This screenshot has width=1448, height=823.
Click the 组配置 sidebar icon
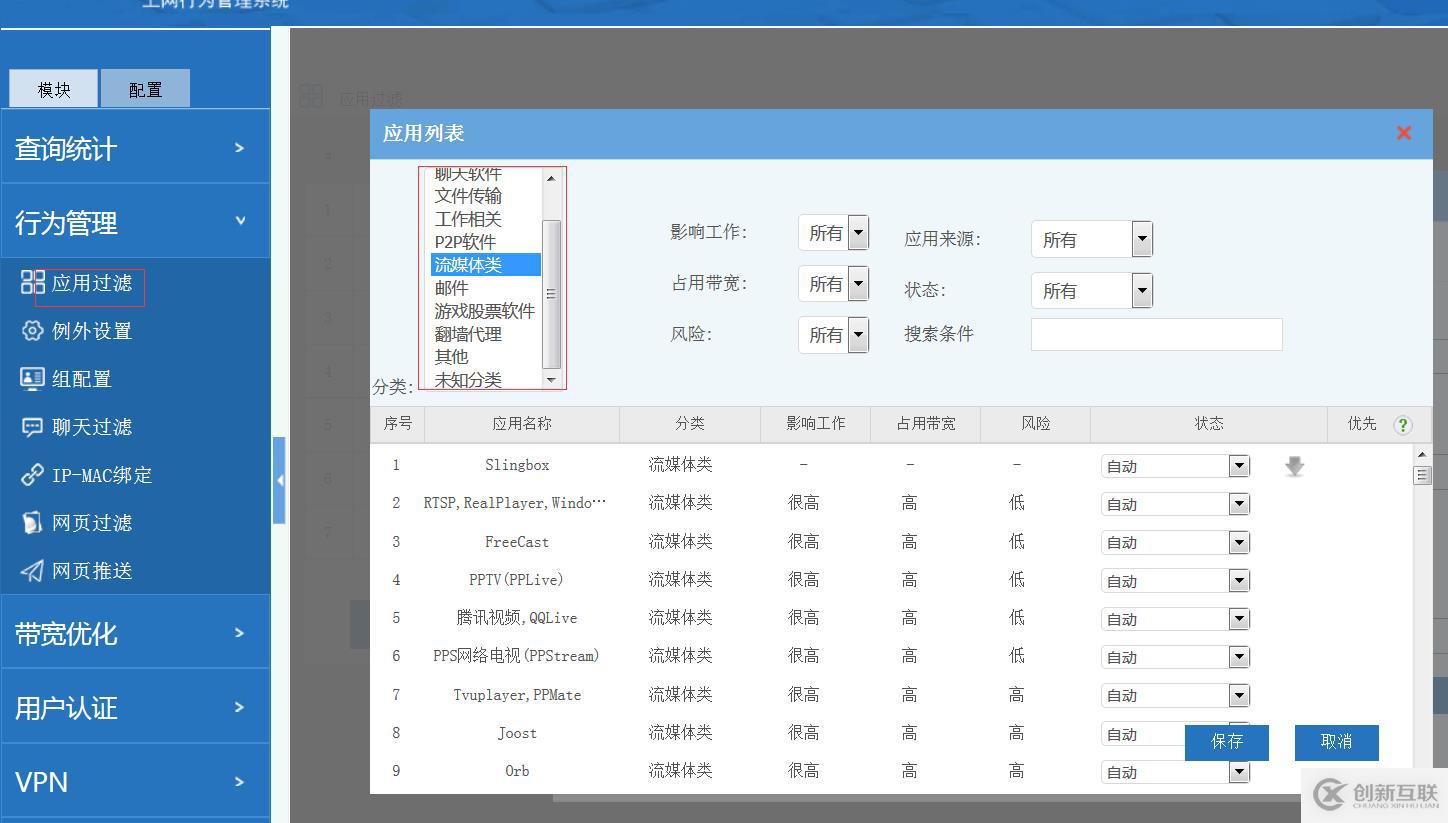click(x=33, y=378)
